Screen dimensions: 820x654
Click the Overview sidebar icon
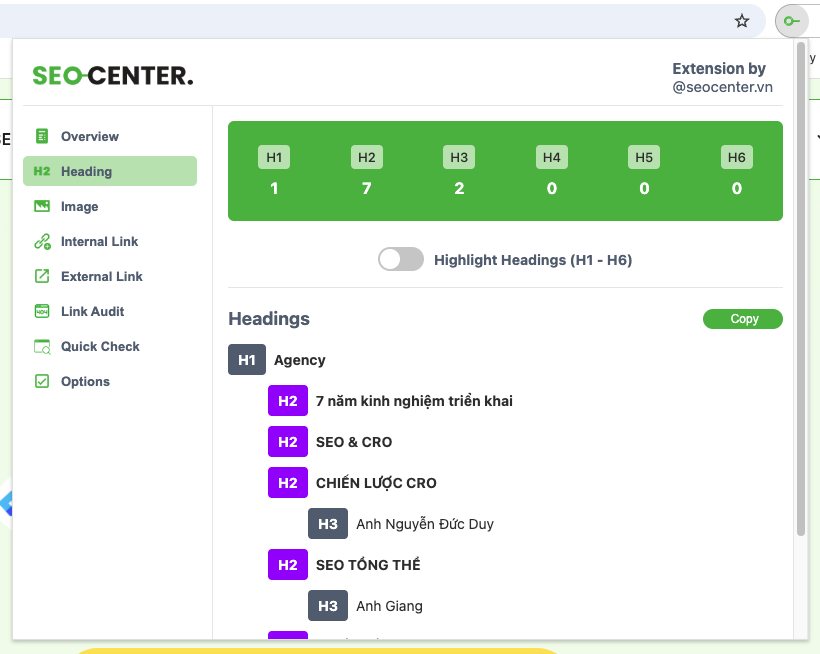(x=42, y=136)
